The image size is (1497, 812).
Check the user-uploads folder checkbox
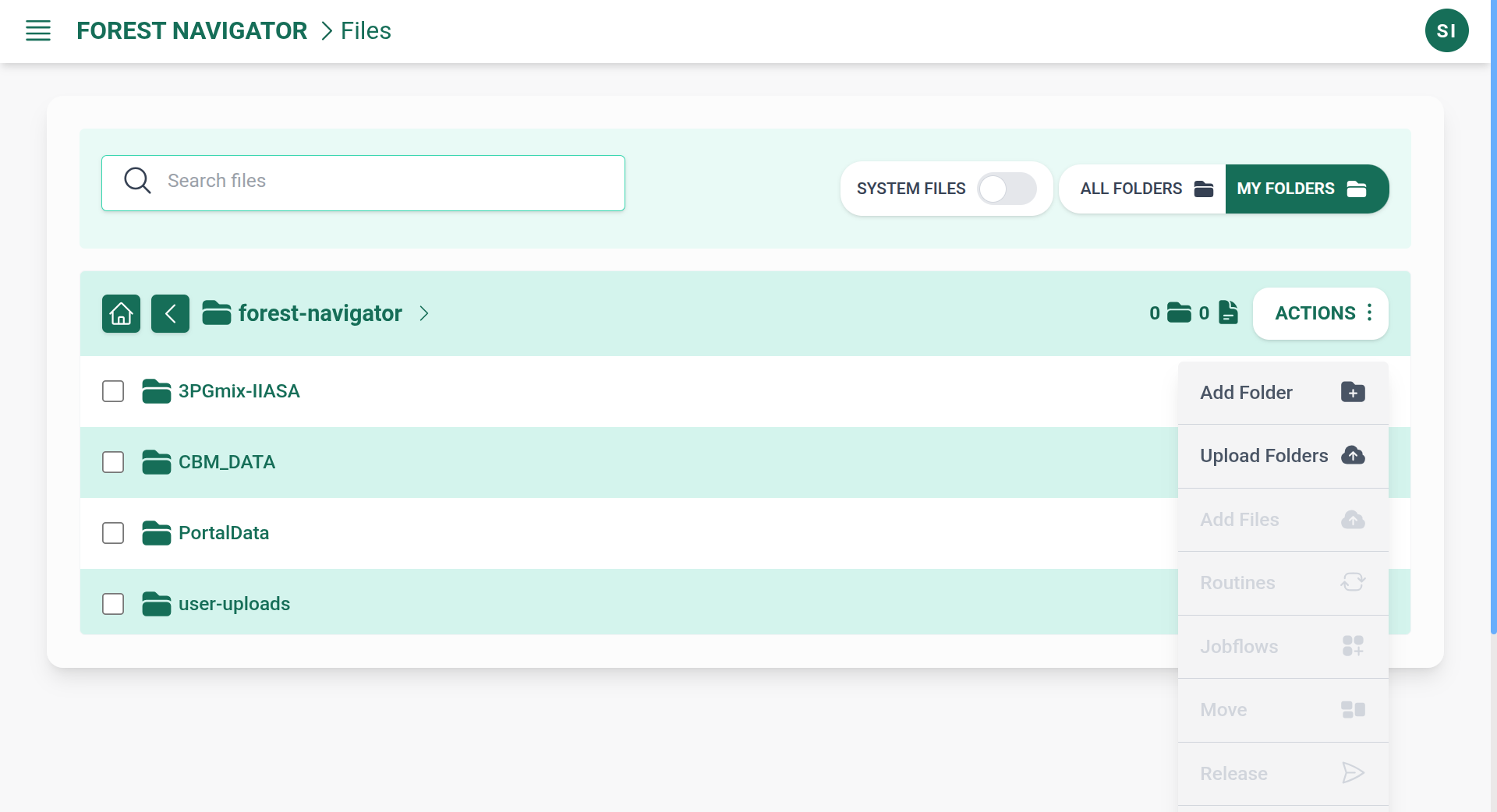(x=113, y=604)
